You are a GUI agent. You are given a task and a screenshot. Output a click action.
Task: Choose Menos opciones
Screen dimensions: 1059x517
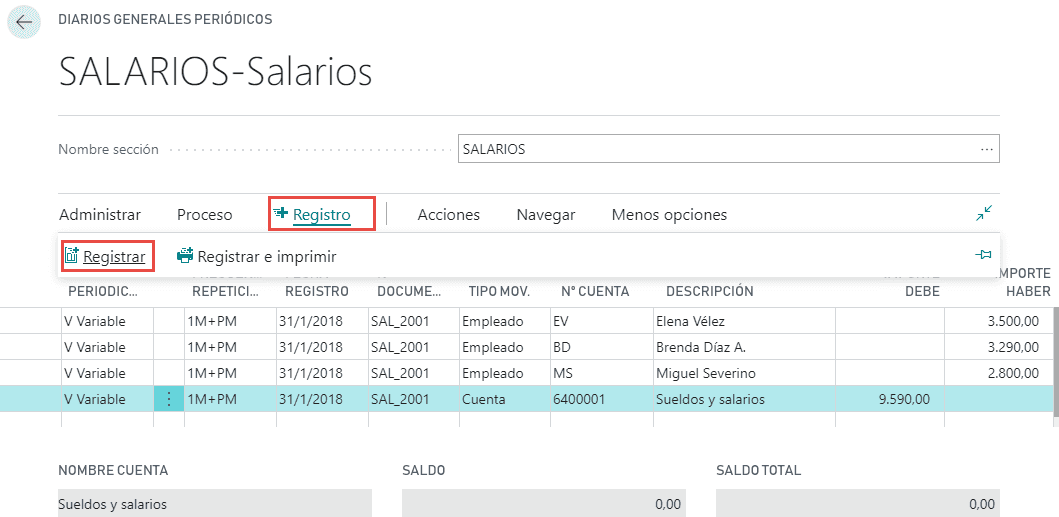pyautogui.click(x=669, y=215)
